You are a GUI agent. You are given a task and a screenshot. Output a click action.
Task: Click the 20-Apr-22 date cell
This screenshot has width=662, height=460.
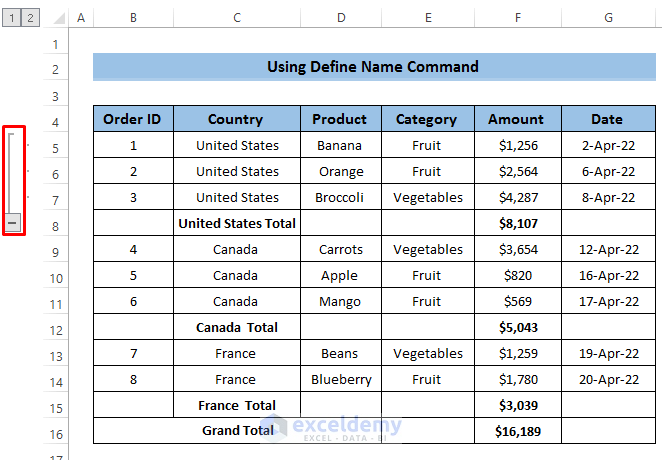608,379
